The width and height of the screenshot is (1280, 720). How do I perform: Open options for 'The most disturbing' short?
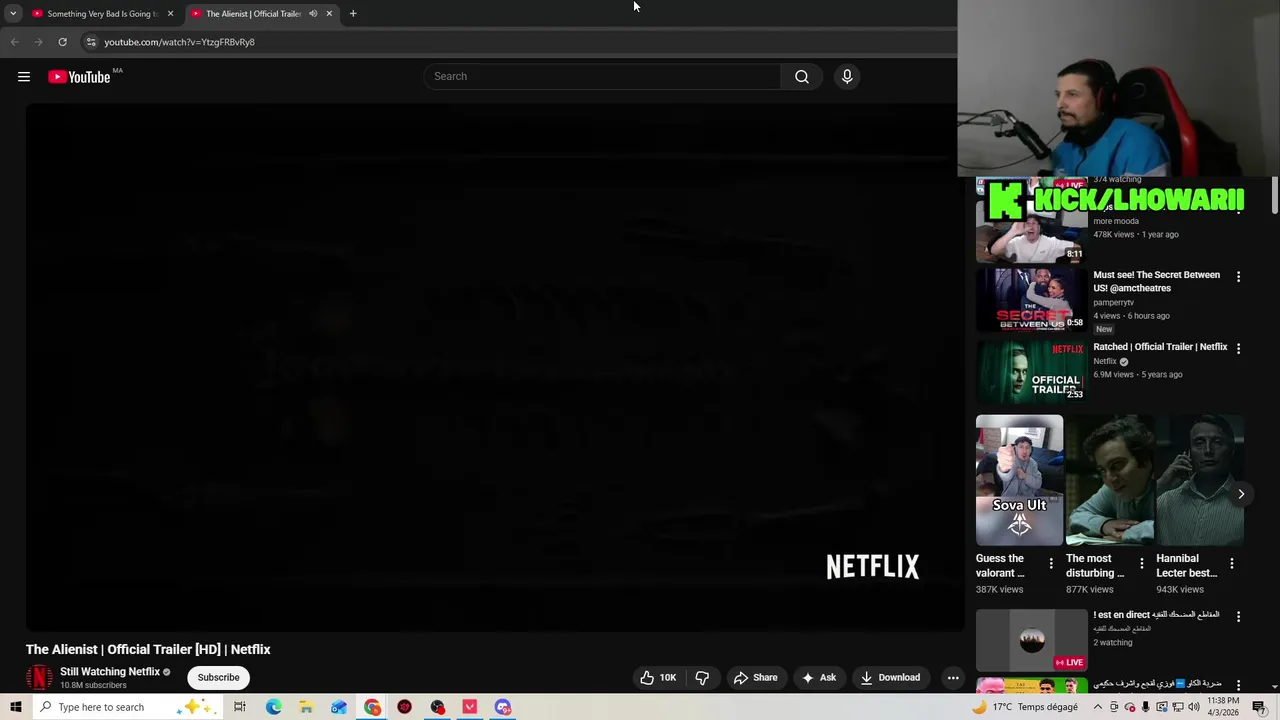(x=1141, y=564)
